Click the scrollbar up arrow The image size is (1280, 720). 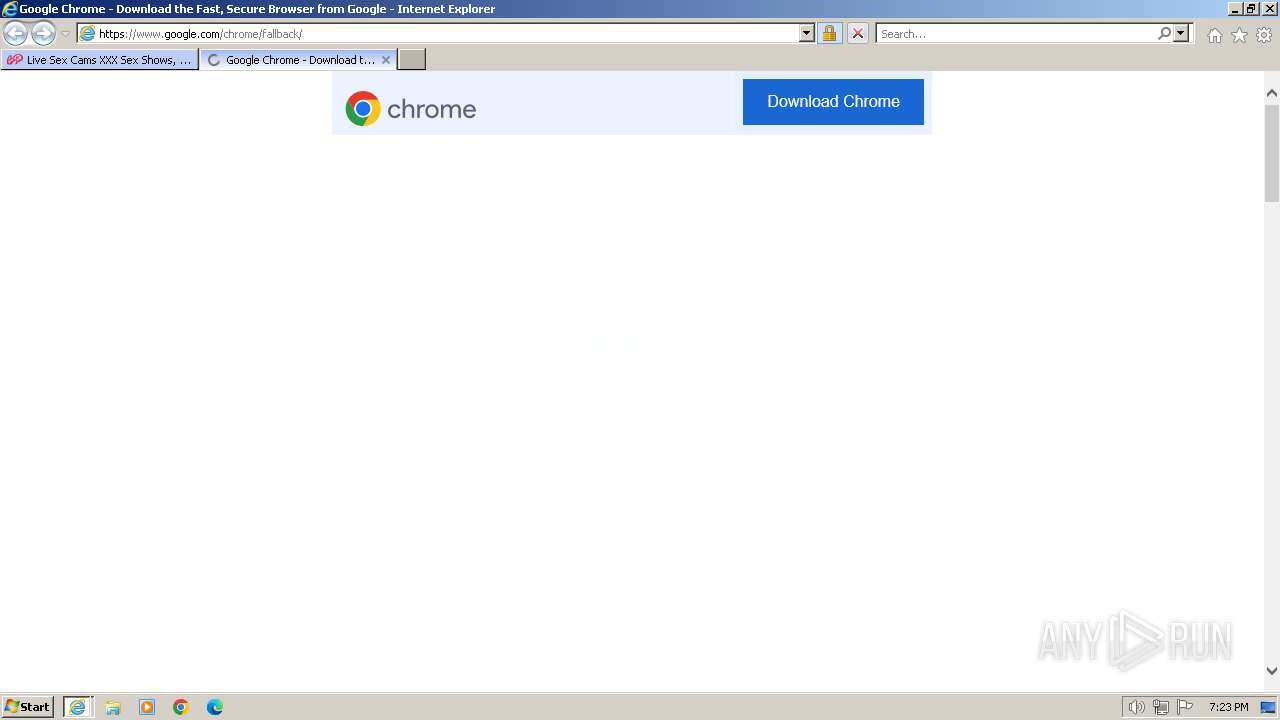click(x=1272, y=93)
